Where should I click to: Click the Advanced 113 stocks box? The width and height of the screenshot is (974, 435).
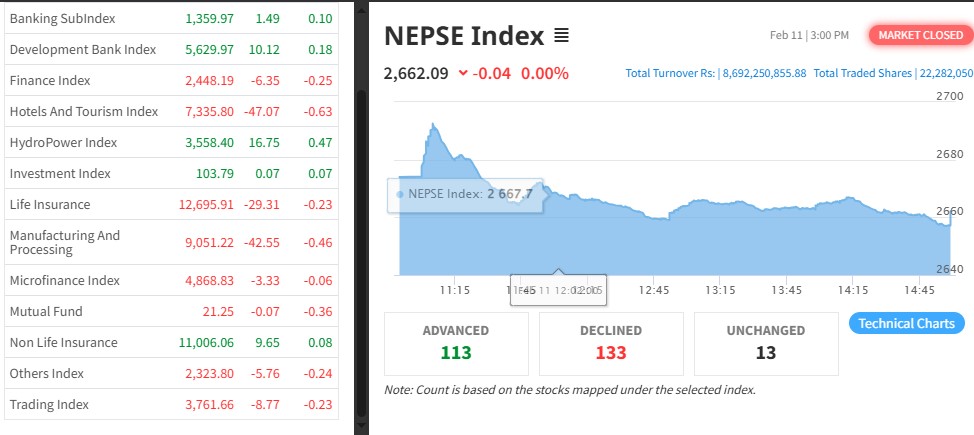[456, 342]
